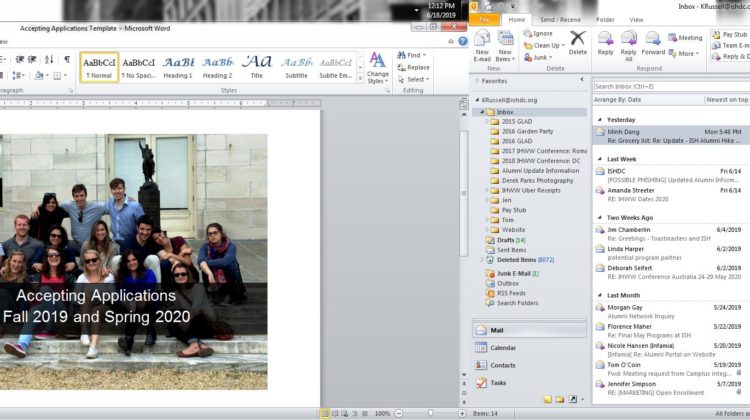Click Increase Indent icon in Word
Screen dimensions: 750x420
pos(32,59)
